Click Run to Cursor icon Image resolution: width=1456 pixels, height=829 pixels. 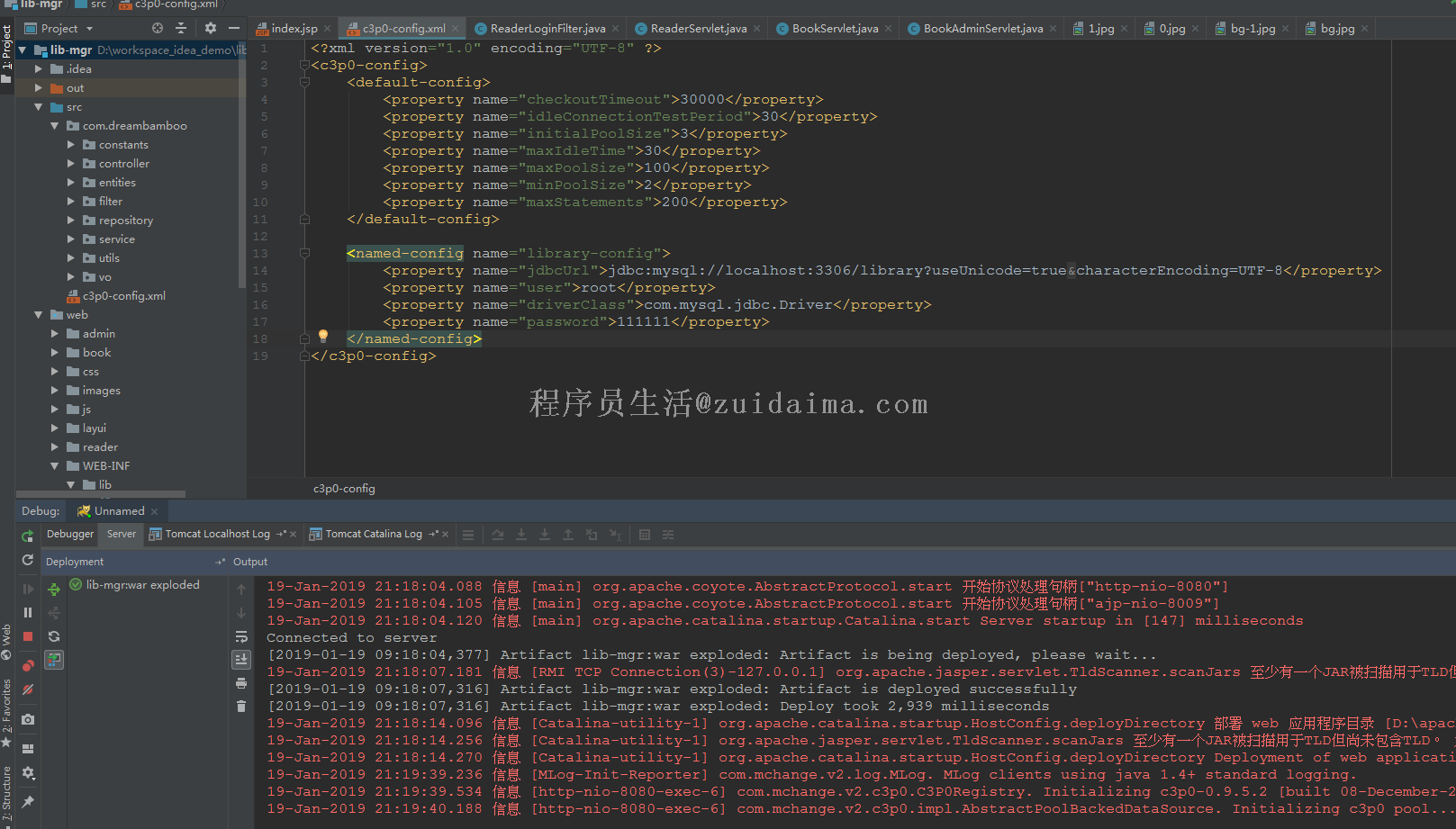tap(615, 535)
